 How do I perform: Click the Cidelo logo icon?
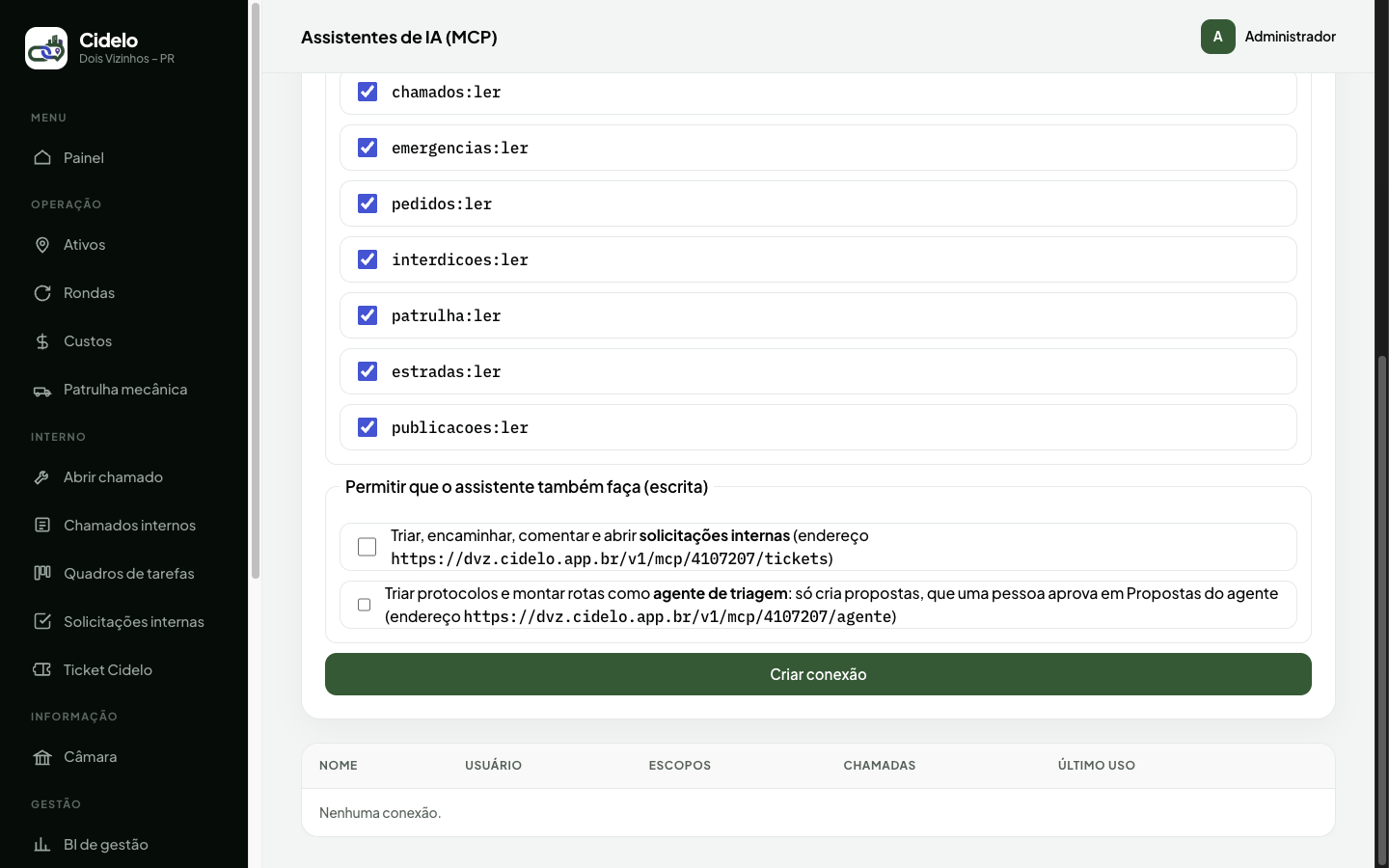pyautogui.click(x=46, y=48)
